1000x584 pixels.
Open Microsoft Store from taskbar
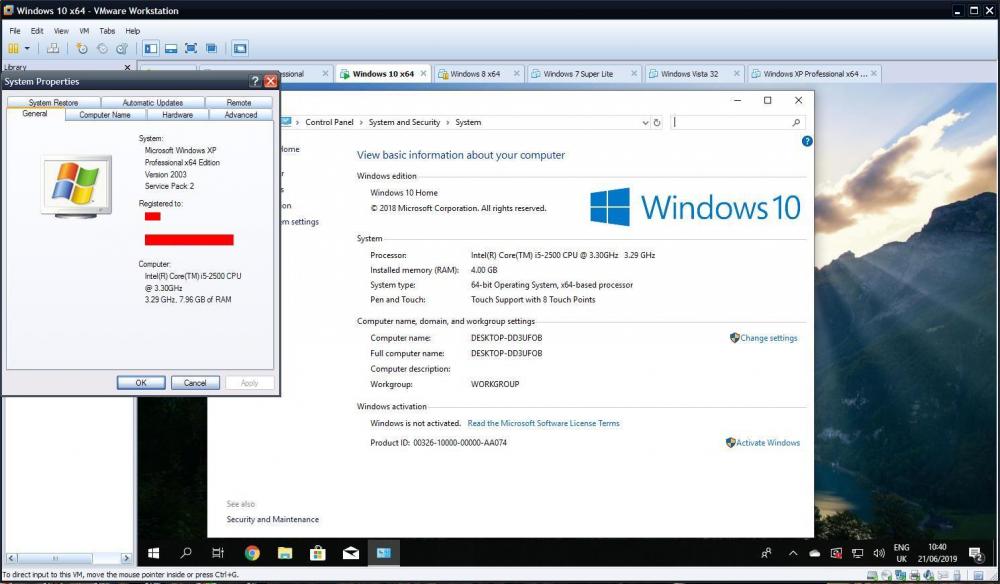click(317, 553)
